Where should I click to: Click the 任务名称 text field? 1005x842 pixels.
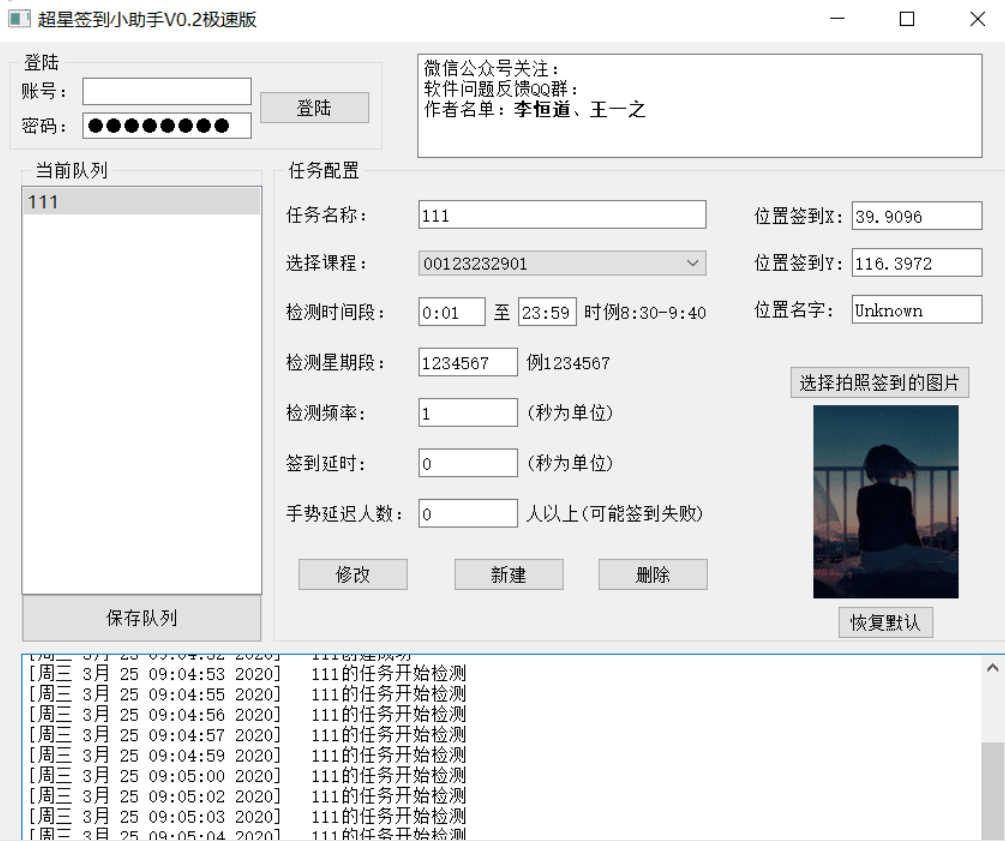(x=562, y=215)
